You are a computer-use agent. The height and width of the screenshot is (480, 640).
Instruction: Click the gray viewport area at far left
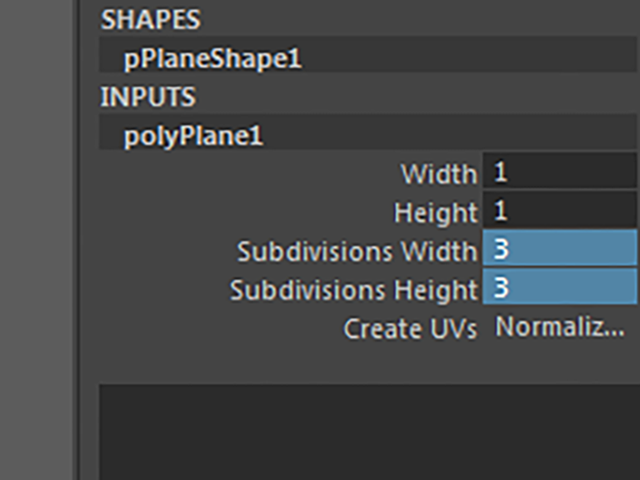(x=35, y=240)
